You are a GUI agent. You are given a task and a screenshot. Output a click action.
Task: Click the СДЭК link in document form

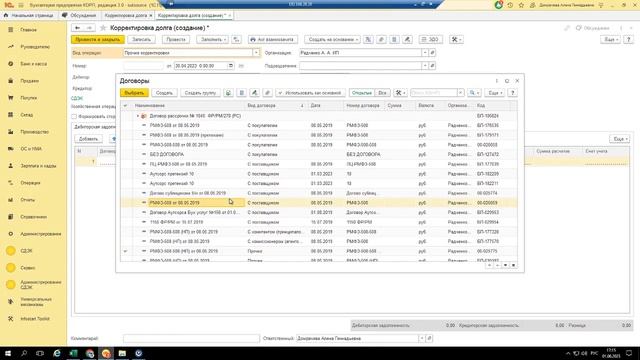76,98
